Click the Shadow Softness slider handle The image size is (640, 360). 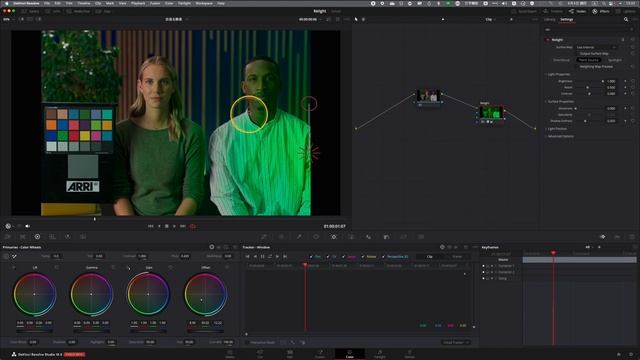click(x=585, y=121)
